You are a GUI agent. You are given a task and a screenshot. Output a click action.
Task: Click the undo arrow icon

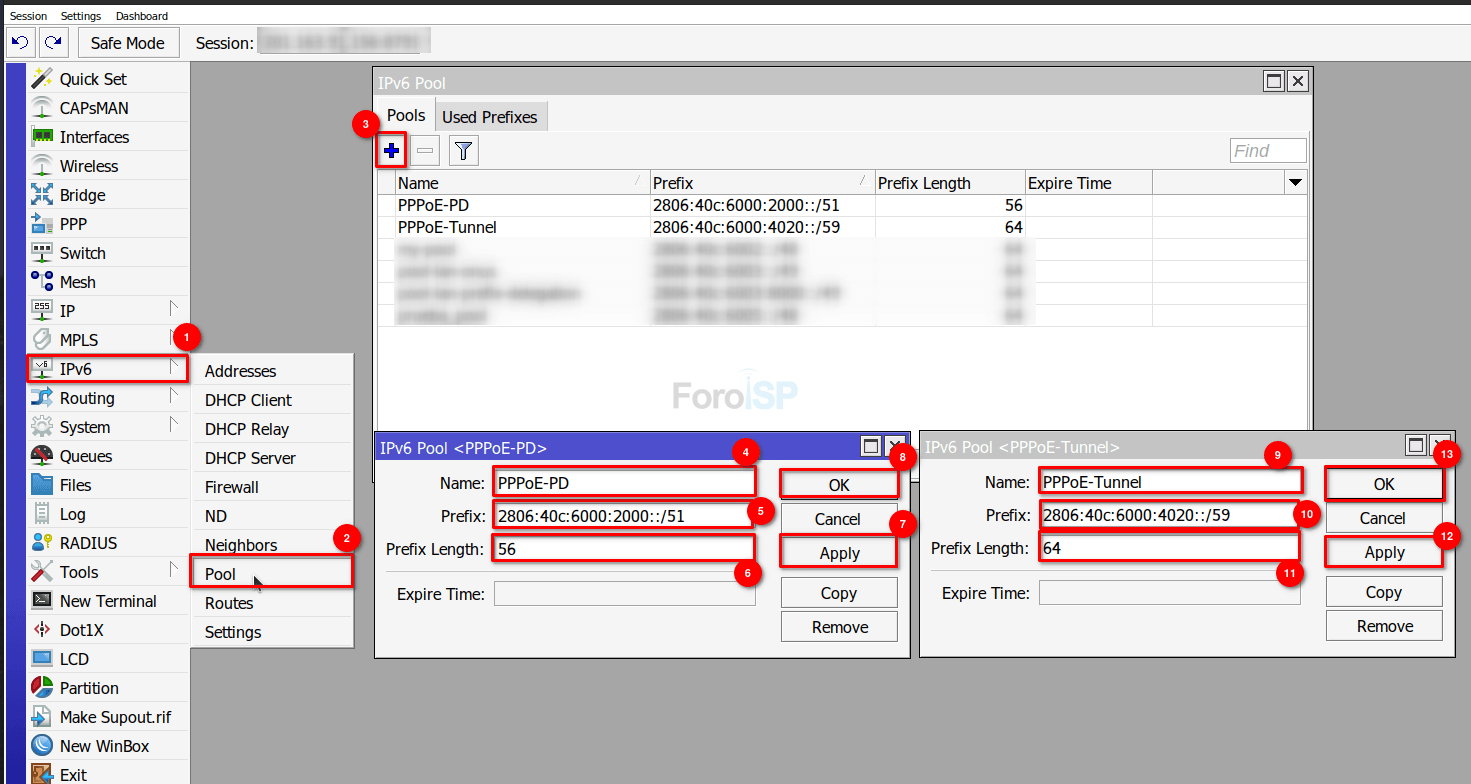[20, 42]
